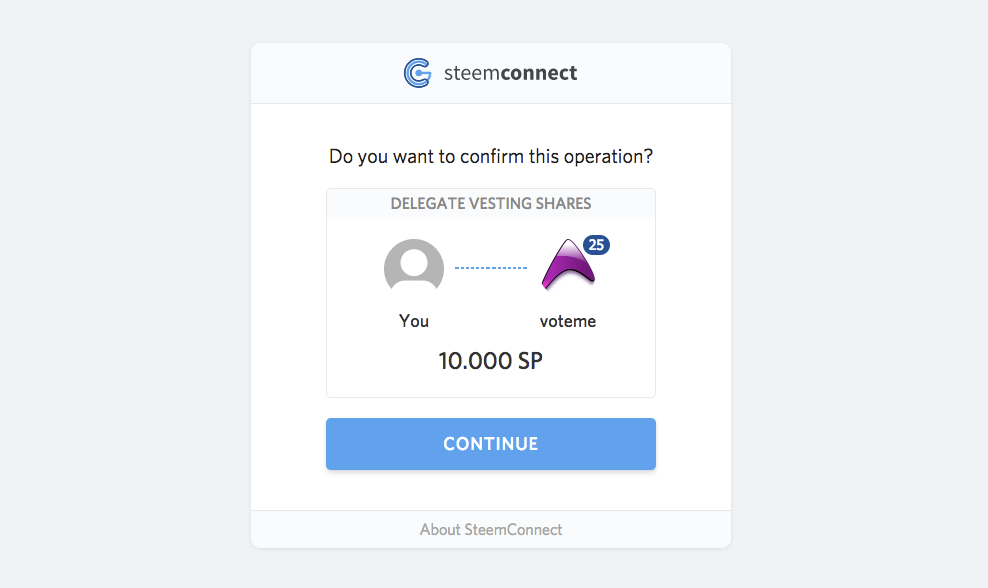This screenshot has height=588, width=988.
Task: Open the About SteemConnect link
Action: (x=491, y=529)
